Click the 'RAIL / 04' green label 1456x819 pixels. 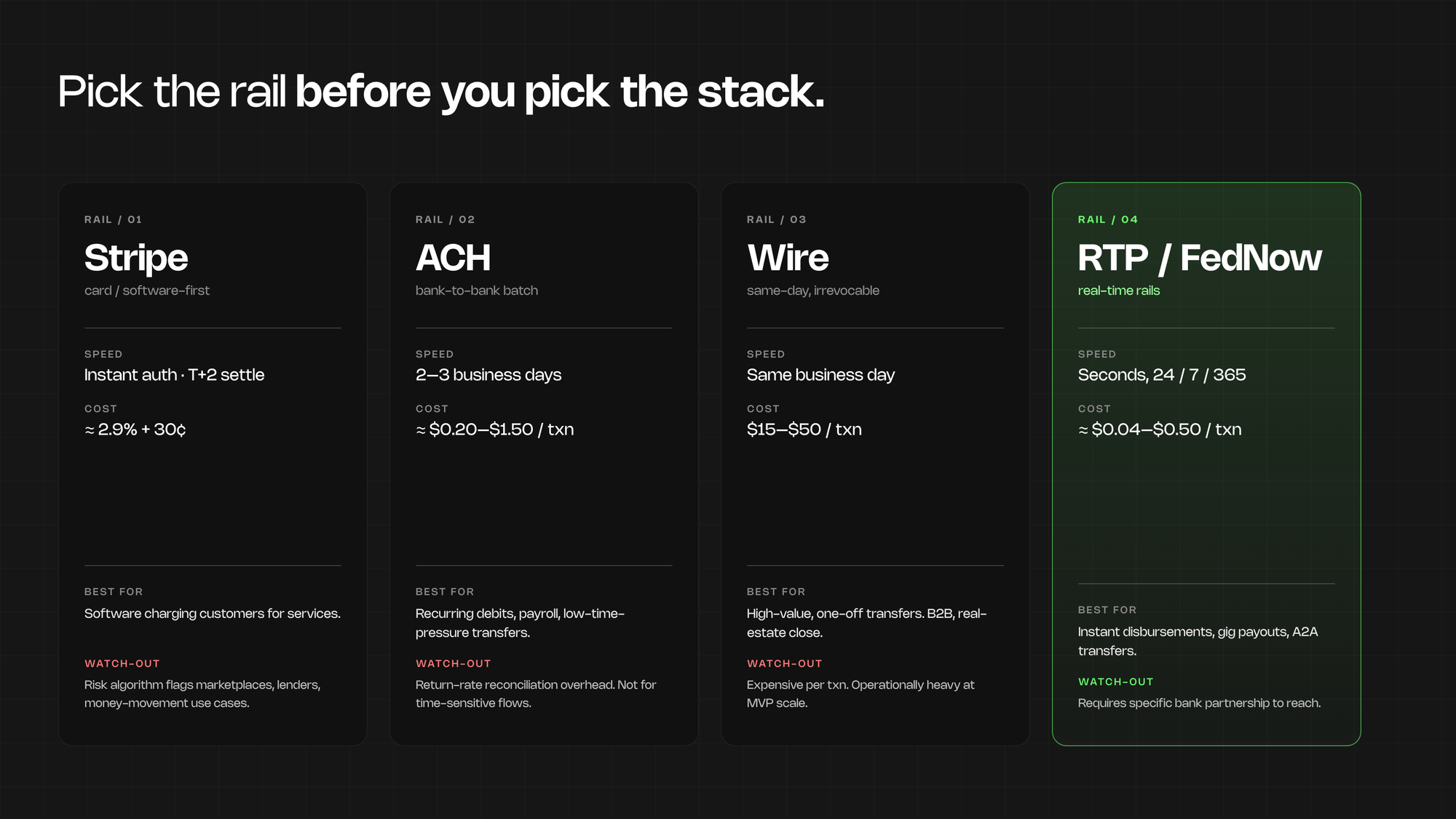(1107, 220)
